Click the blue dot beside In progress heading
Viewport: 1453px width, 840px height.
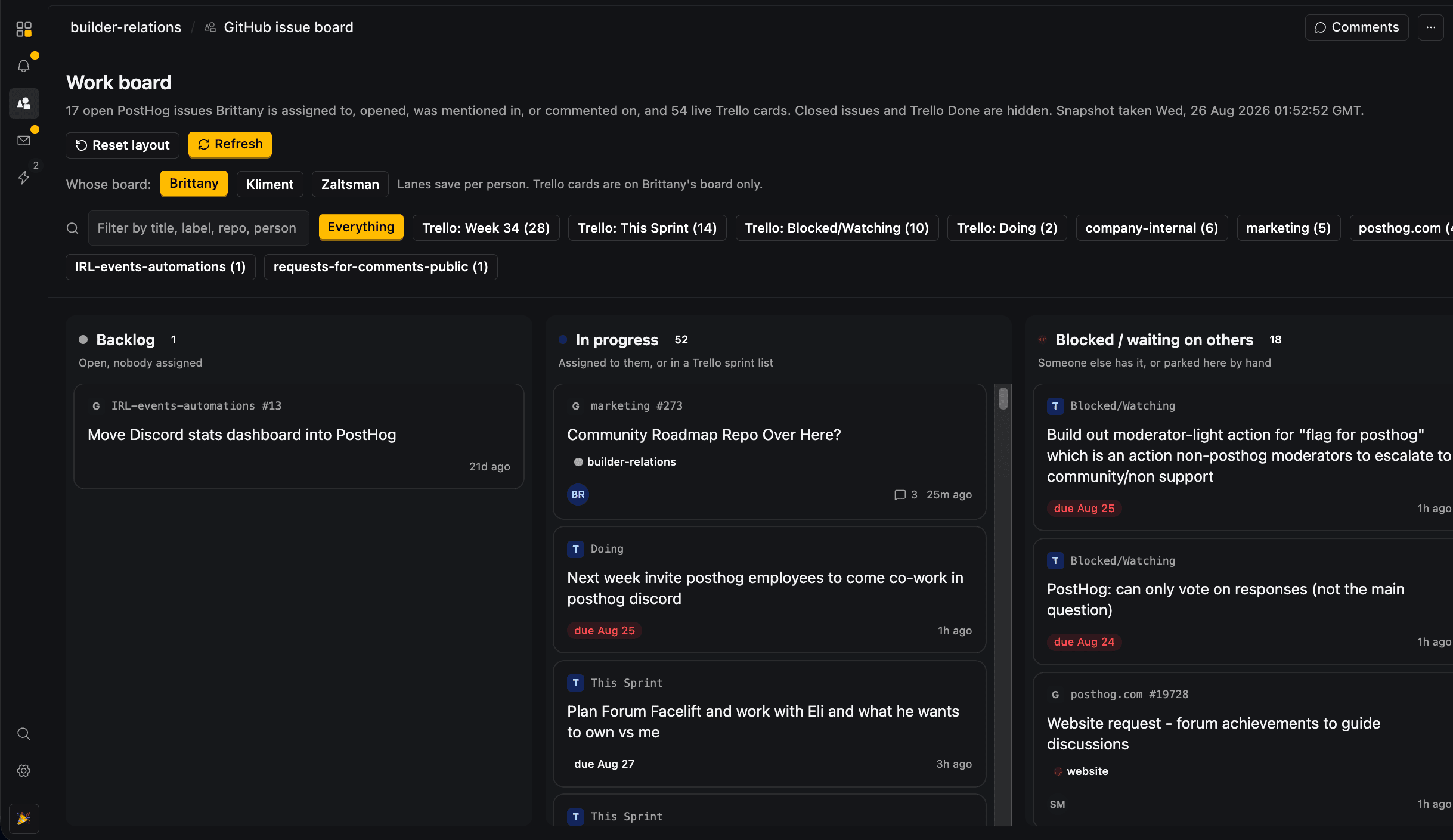click(563, 340)
